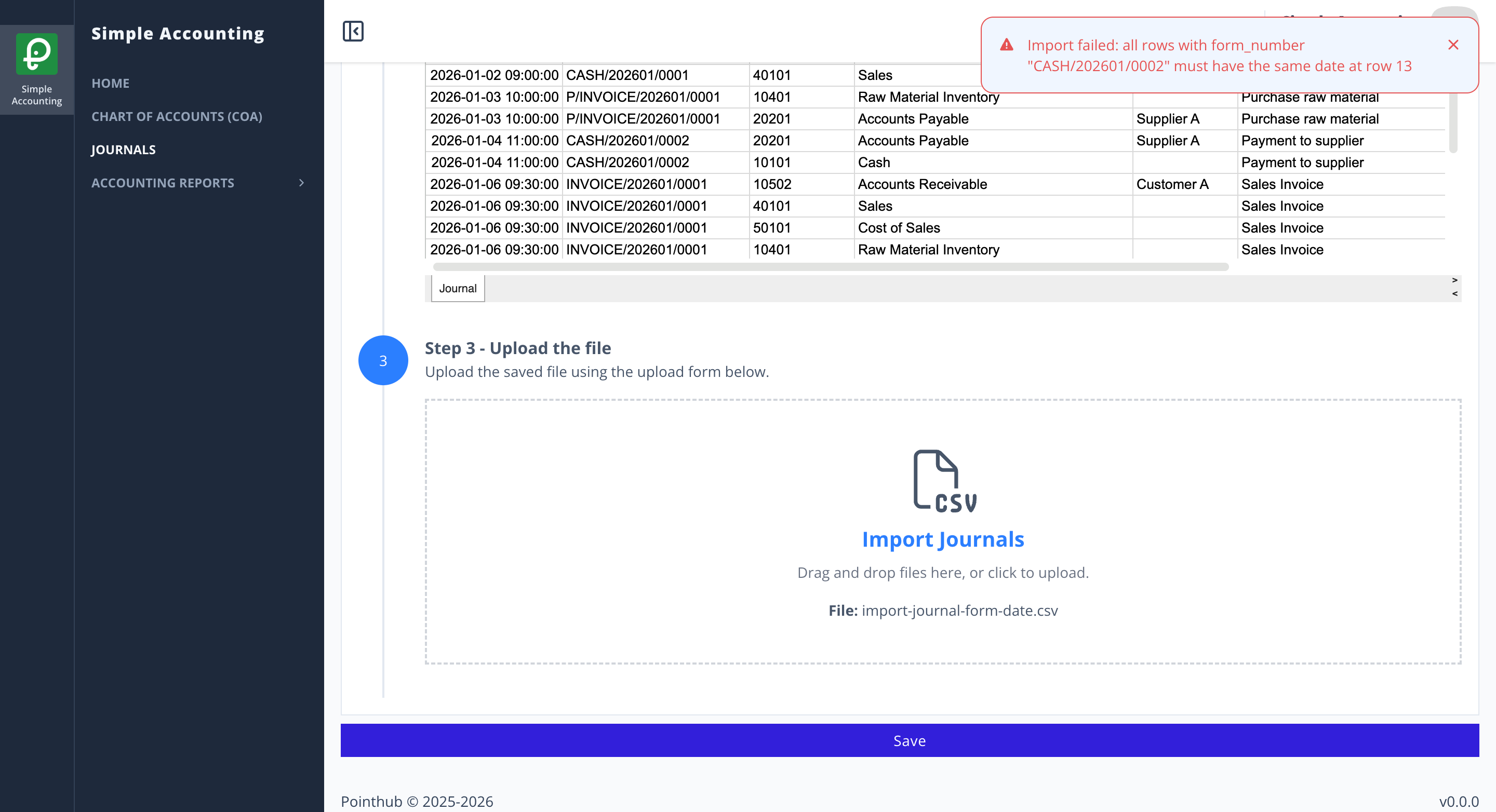
Task: Dismiss the import failed error notification
Action: pos(1453,45)
